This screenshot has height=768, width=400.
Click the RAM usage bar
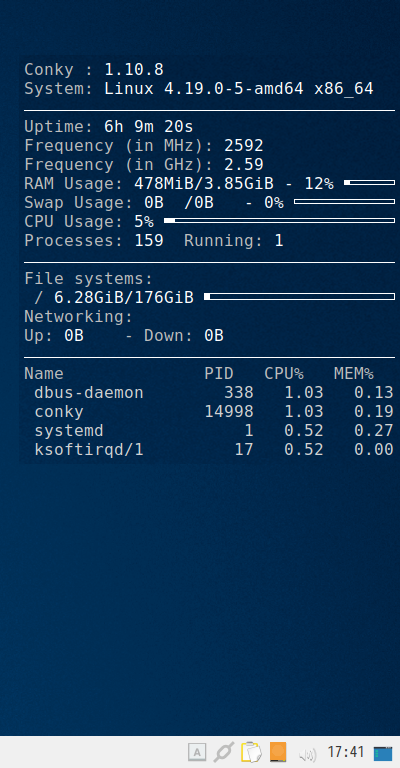pos(369,183)
